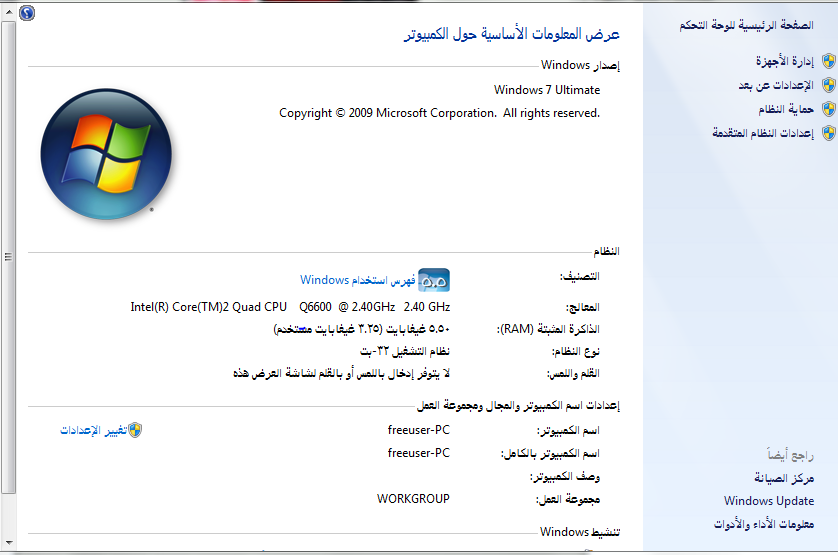Click تغيير الإعدادات change settings link
This screenshot has height=555, width=838.
pyautogui.click(x=94, y=430)
